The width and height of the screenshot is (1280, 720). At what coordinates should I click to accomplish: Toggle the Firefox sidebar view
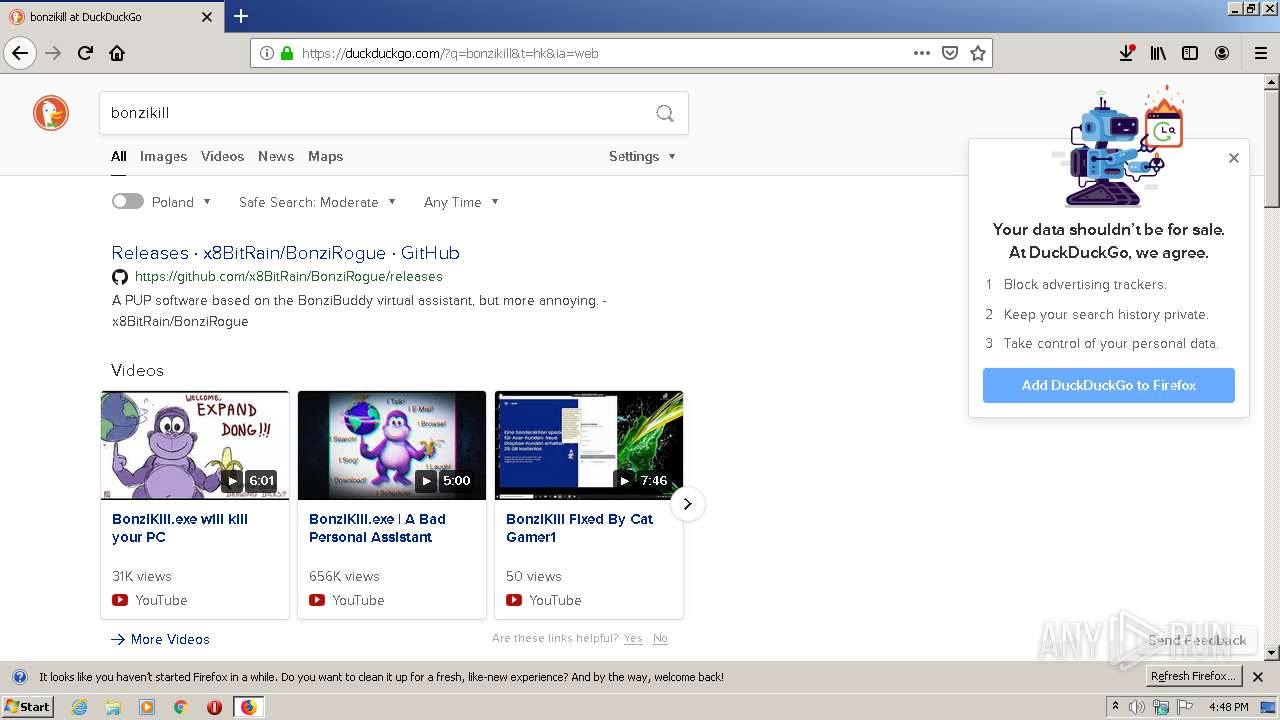click(1190, 53)
